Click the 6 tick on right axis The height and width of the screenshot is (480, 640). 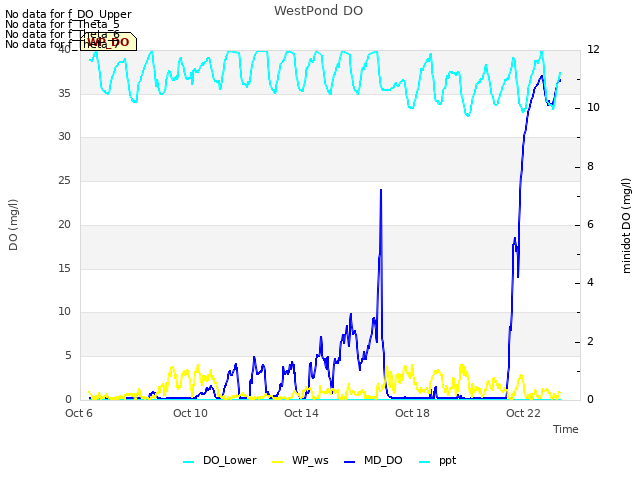[x=590, y=225]
